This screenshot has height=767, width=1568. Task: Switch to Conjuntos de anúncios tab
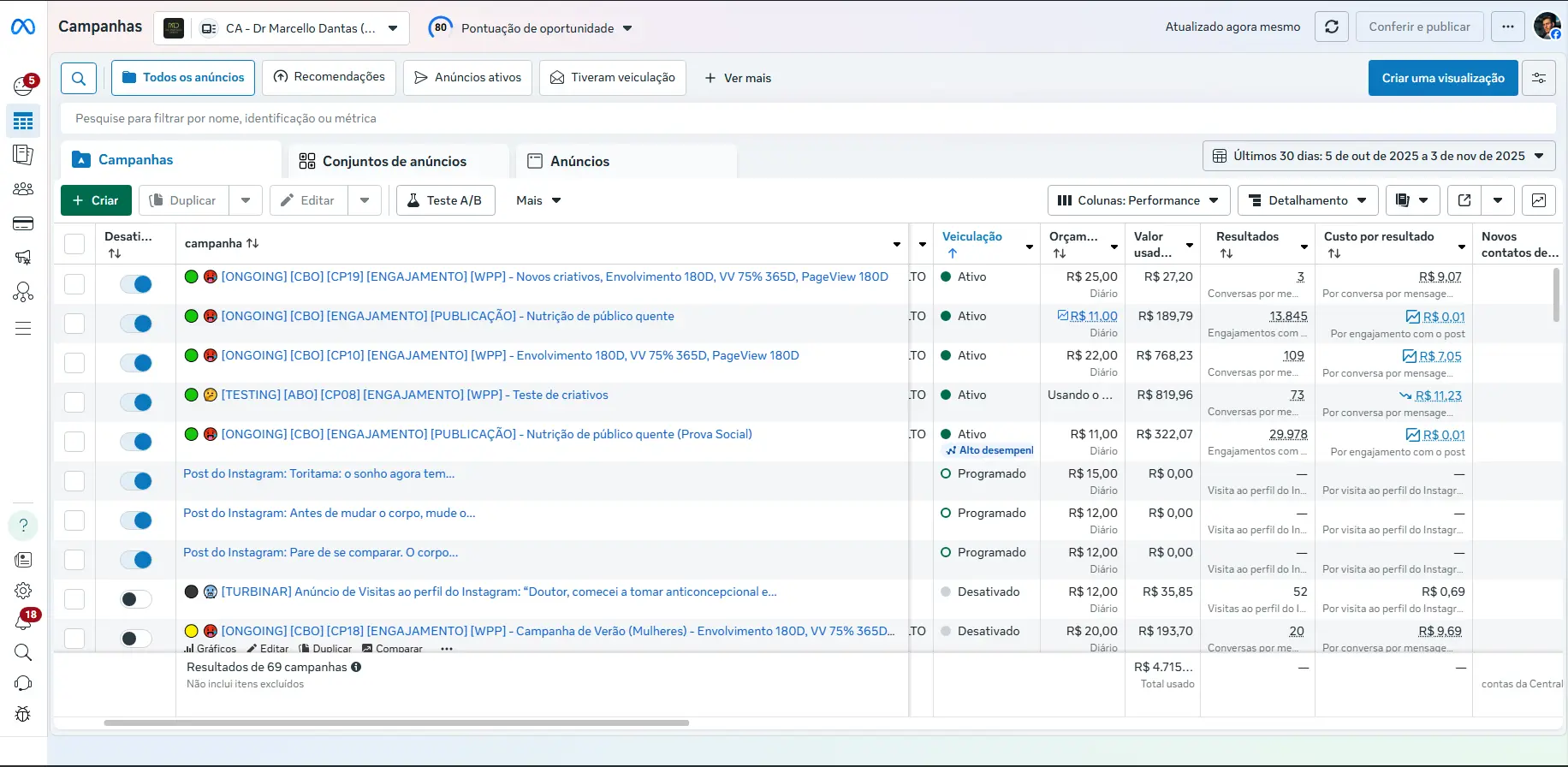(394, 161)
